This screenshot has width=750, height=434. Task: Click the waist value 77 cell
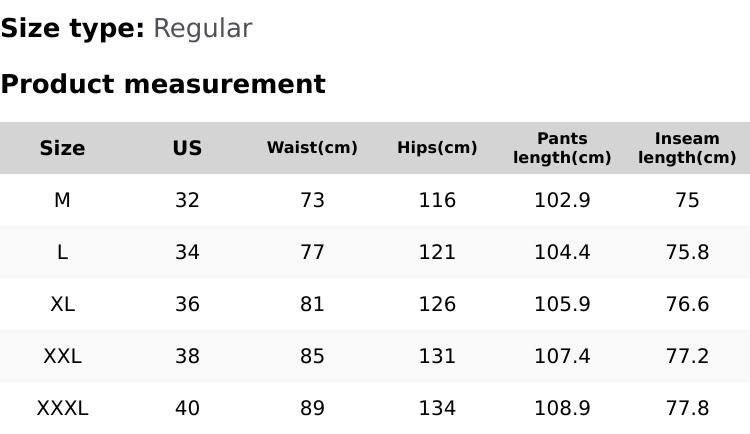point(312,252)
